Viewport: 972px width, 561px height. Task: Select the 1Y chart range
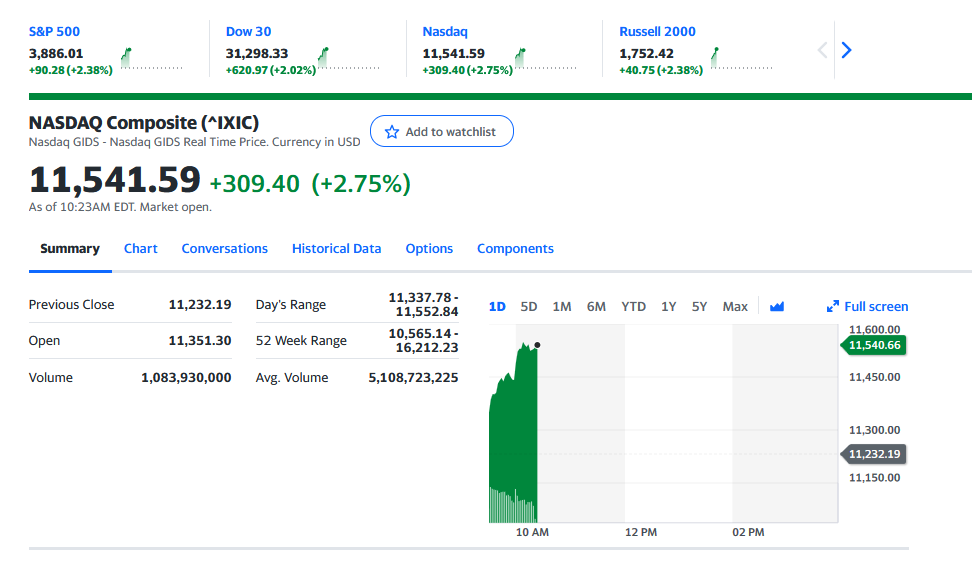(x=668, y=306)
